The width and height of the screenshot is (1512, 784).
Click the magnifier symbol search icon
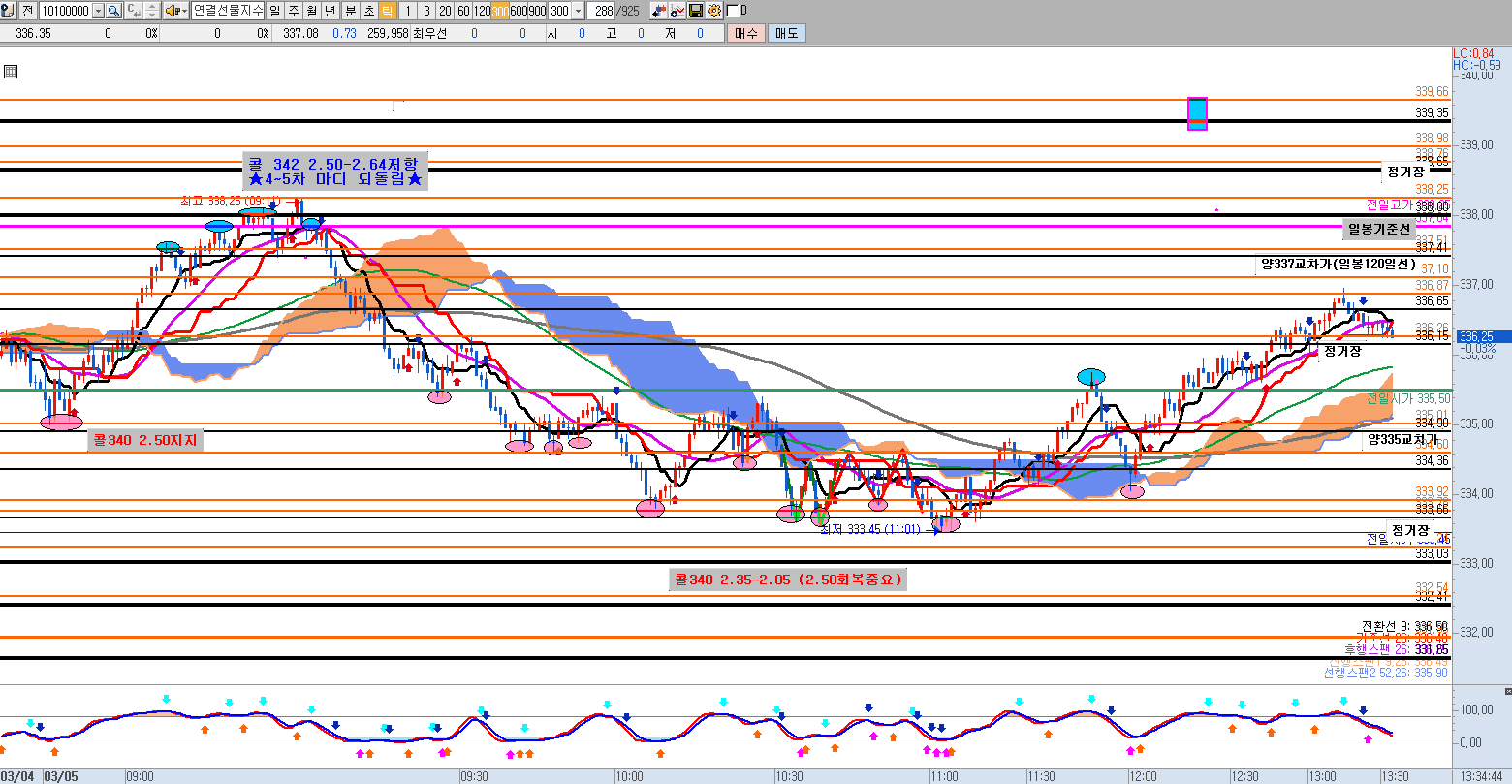point(113,11)
